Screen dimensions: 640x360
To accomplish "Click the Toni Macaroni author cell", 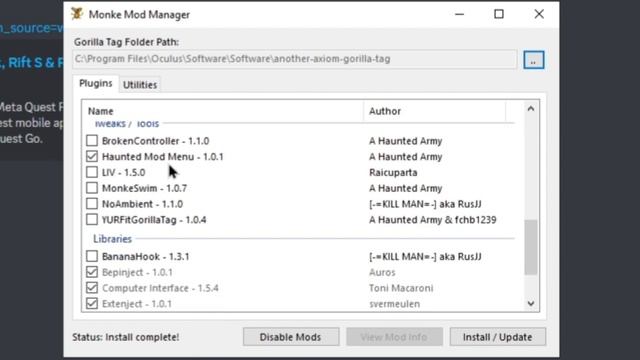I will tap(401, 288).
